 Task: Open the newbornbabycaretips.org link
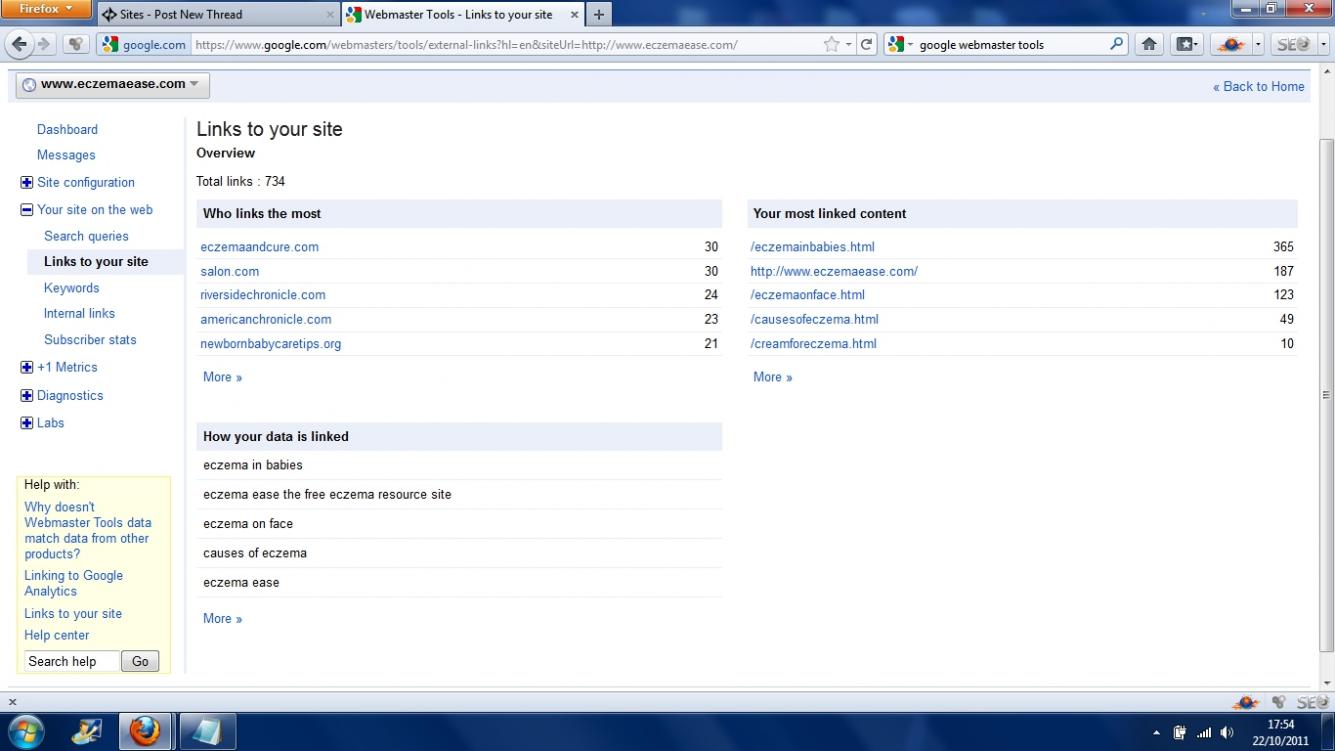point(271,344)
